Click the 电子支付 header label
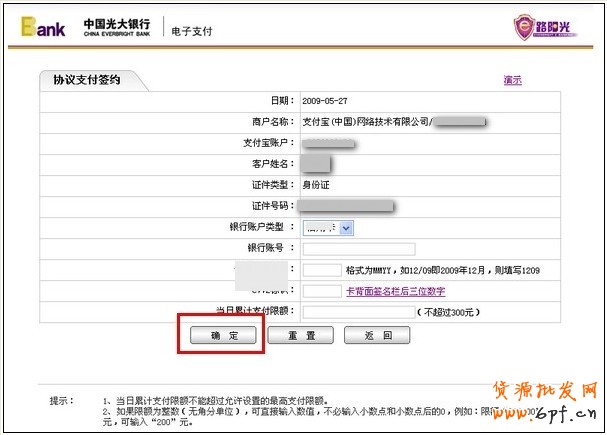This screenshot has height=435, width=607. [x=190, y=31]
